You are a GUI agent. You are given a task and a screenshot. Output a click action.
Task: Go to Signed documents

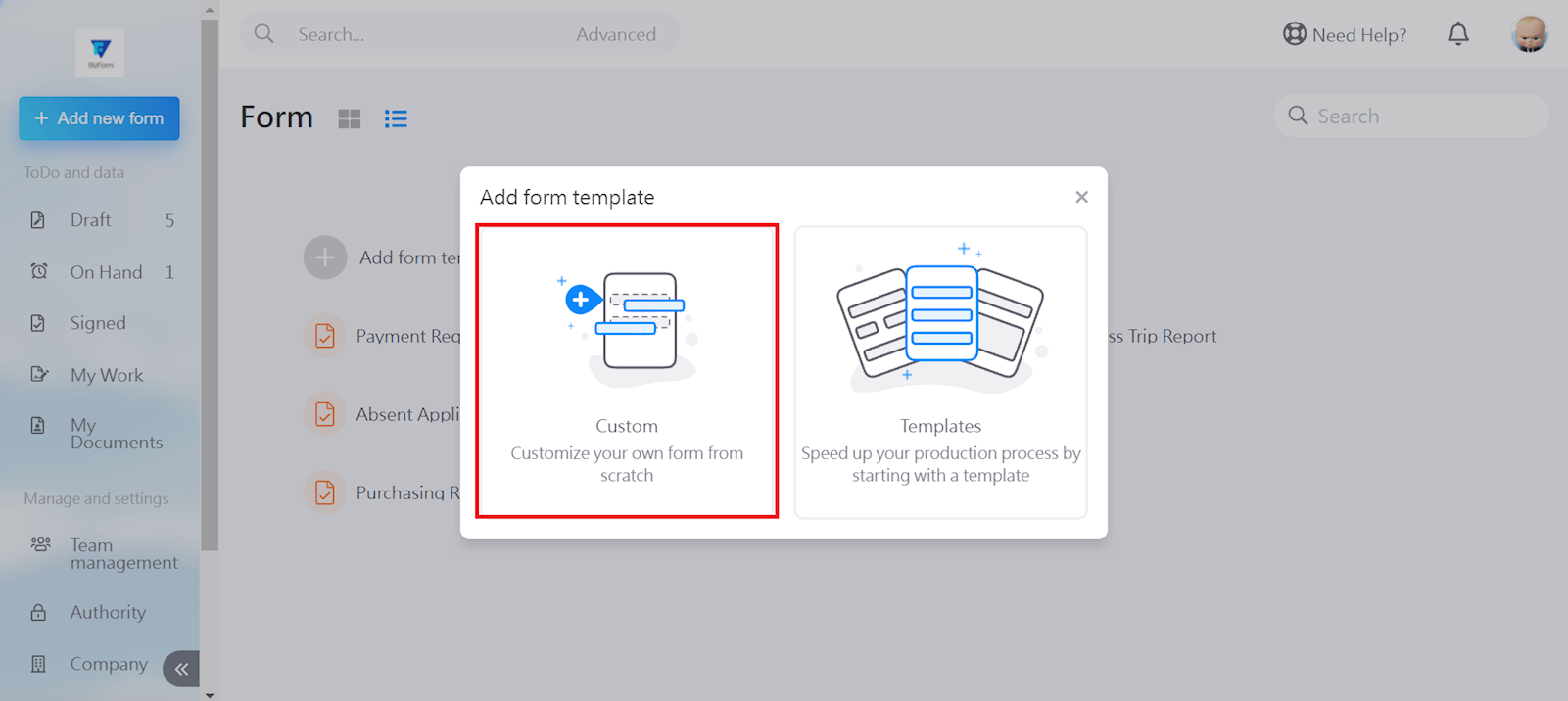98,323
